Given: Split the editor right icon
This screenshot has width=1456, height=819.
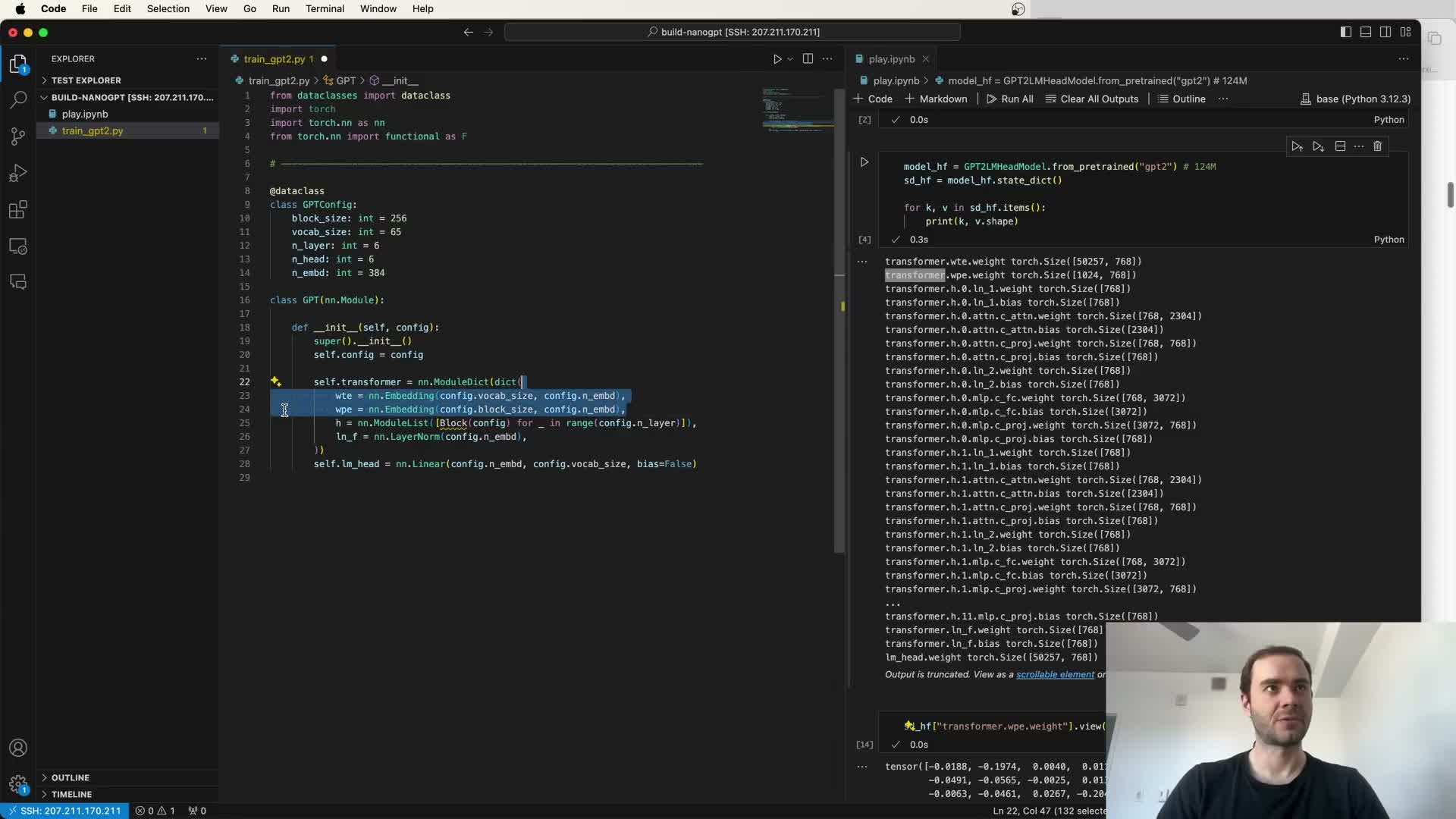Looking at the screenshot, I should 808,59.
